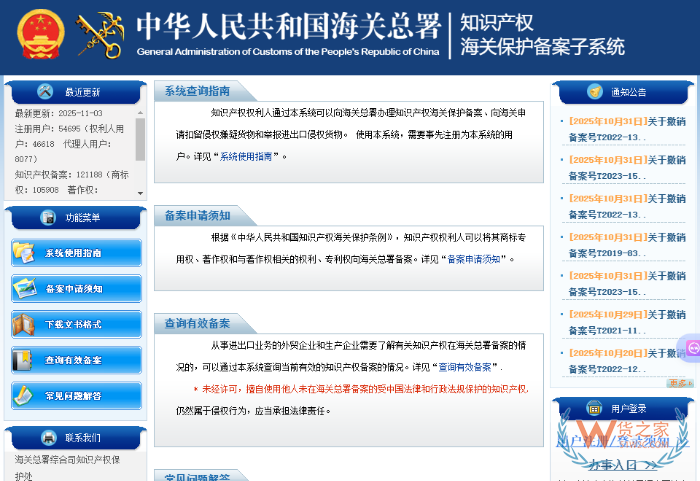Click the 办事入口 >> link

pyautogui.click(x=622, y=465)
